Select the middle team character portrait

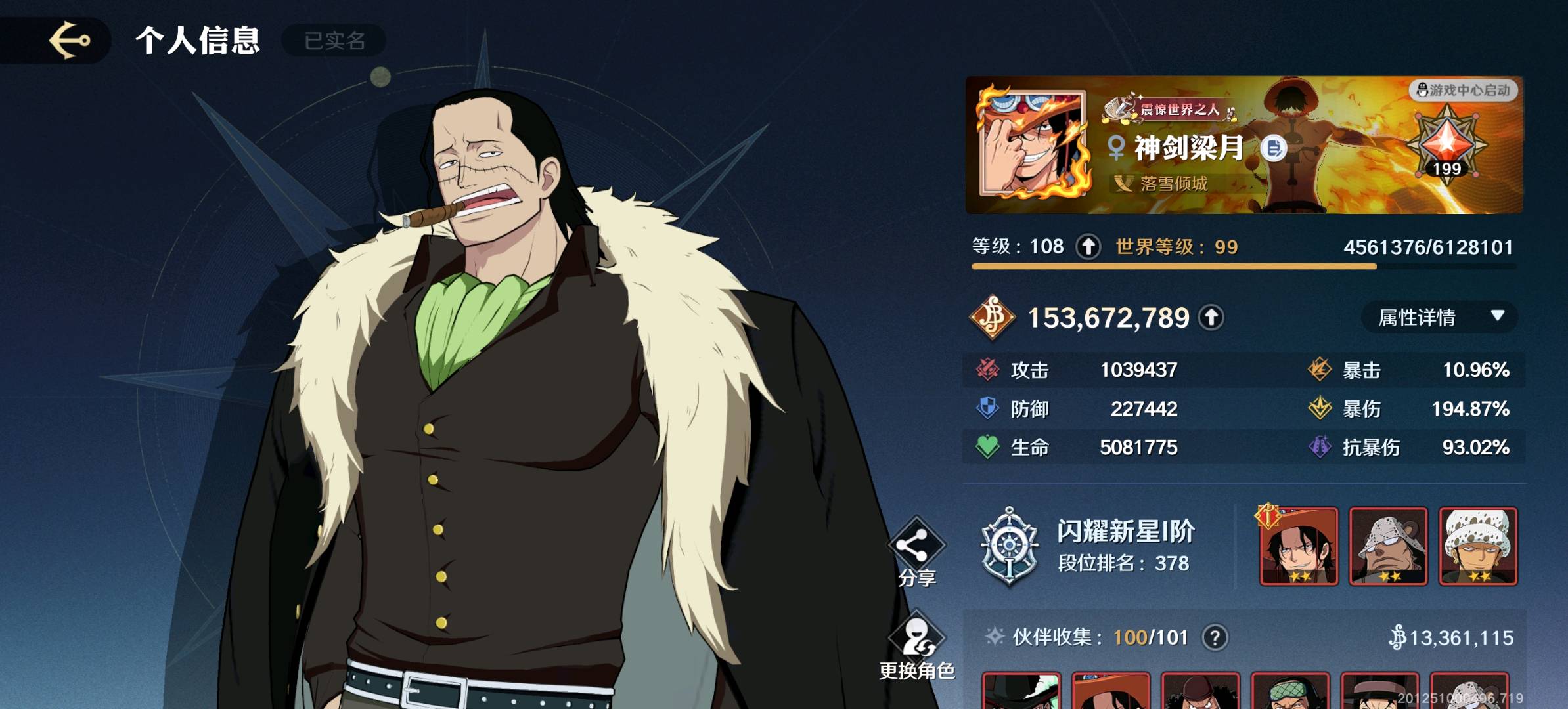(x=1388, y=546)
